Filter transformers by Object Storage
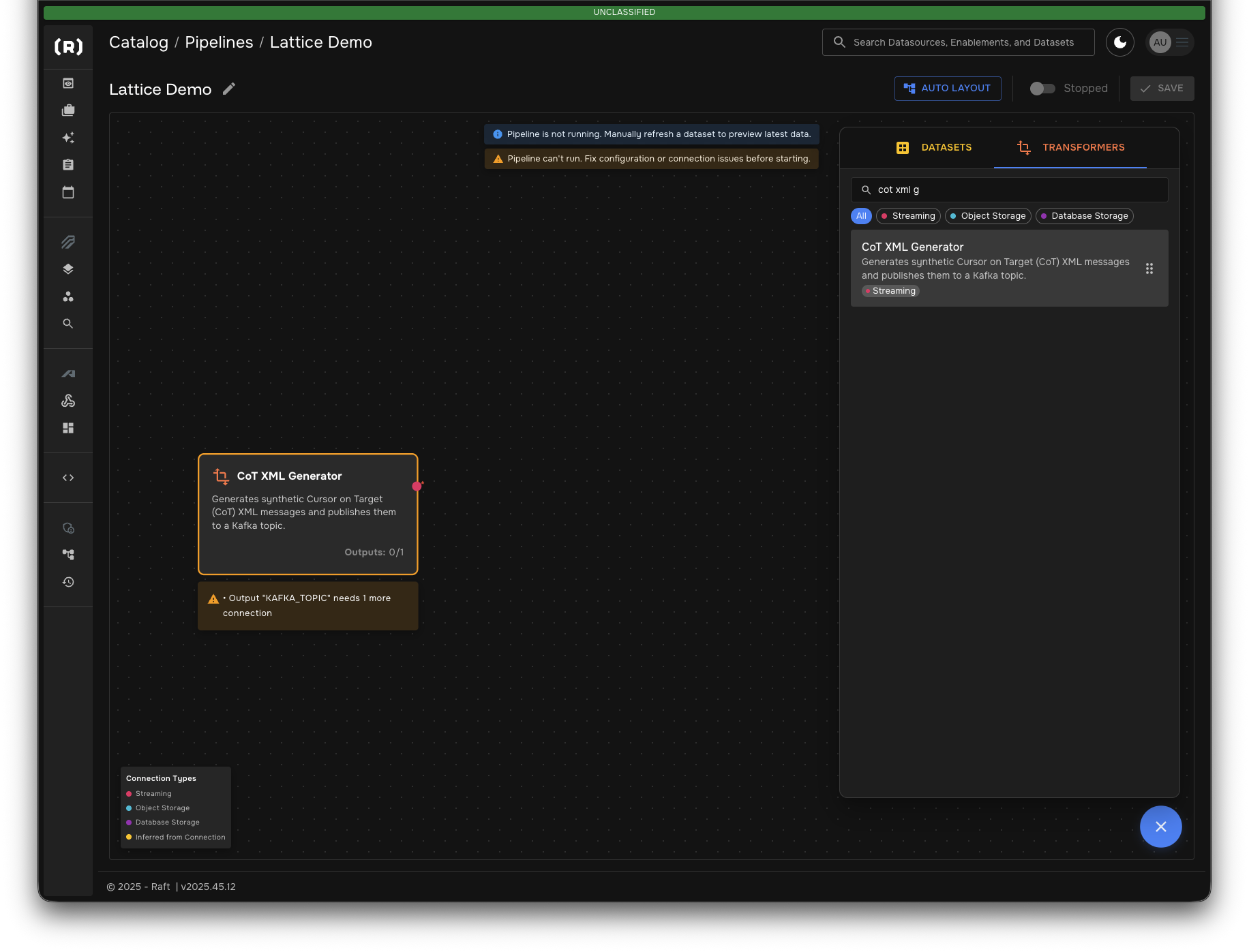This screenshot has width=1249, height=952. tap(988, 216)
